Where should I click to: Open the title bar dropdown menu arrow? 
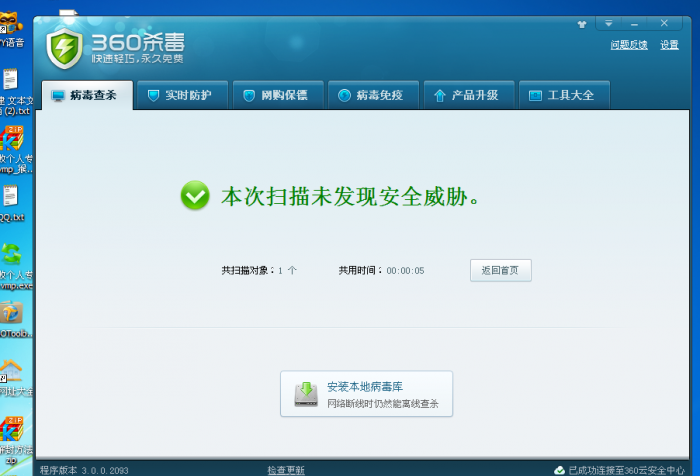tap(608, 23)
